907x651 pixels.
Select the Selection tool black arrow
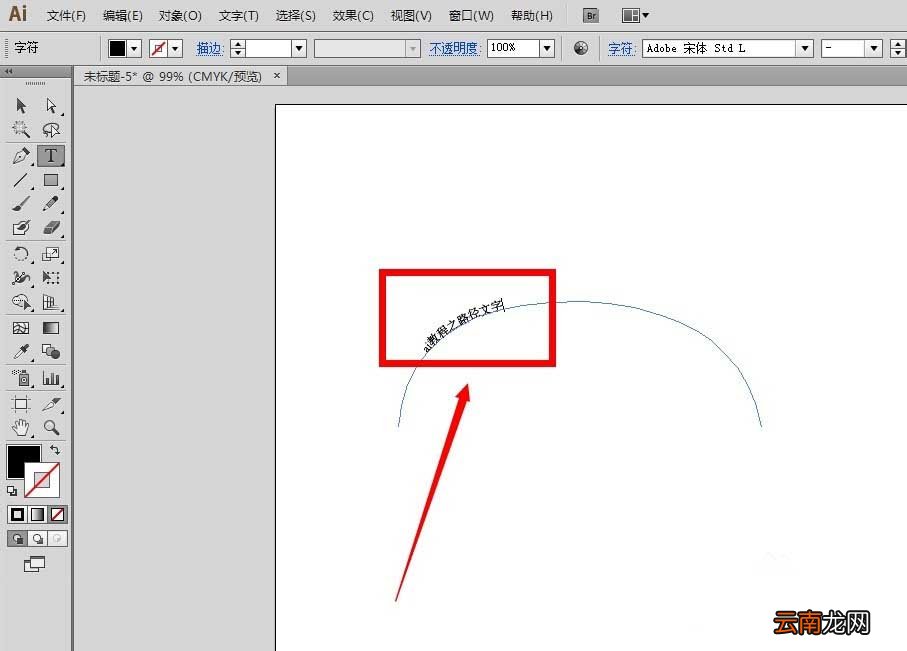tap(21, 106)
